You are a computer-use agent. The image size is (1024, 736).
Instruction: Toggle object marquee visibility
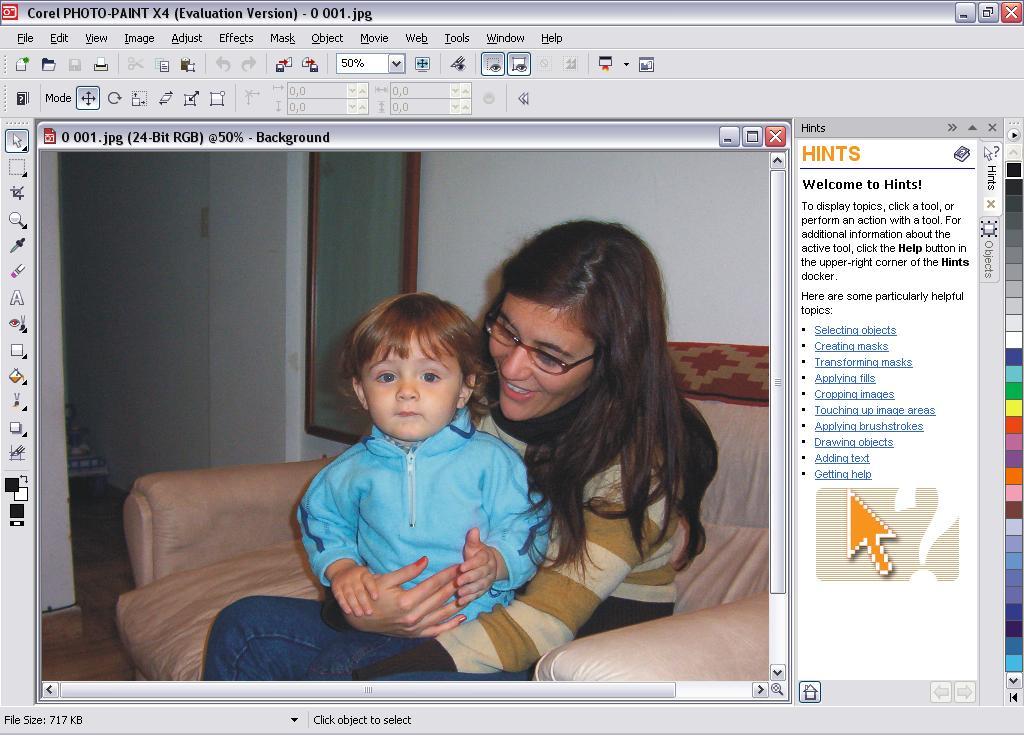coord(518,63)
